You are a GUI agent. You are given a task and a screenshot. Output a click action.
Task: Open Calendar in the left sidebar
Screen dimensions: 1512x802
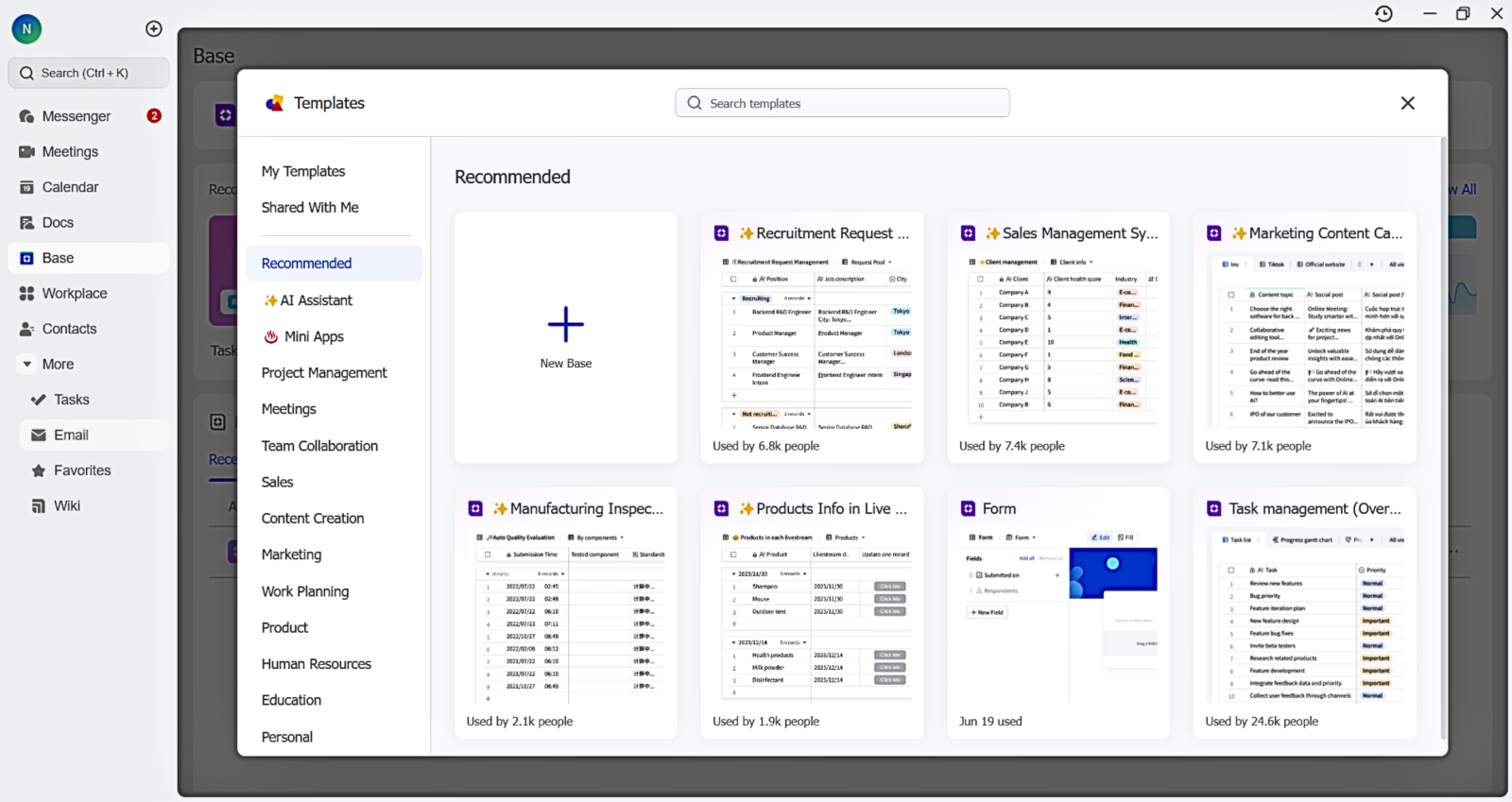tap(70, 187)
